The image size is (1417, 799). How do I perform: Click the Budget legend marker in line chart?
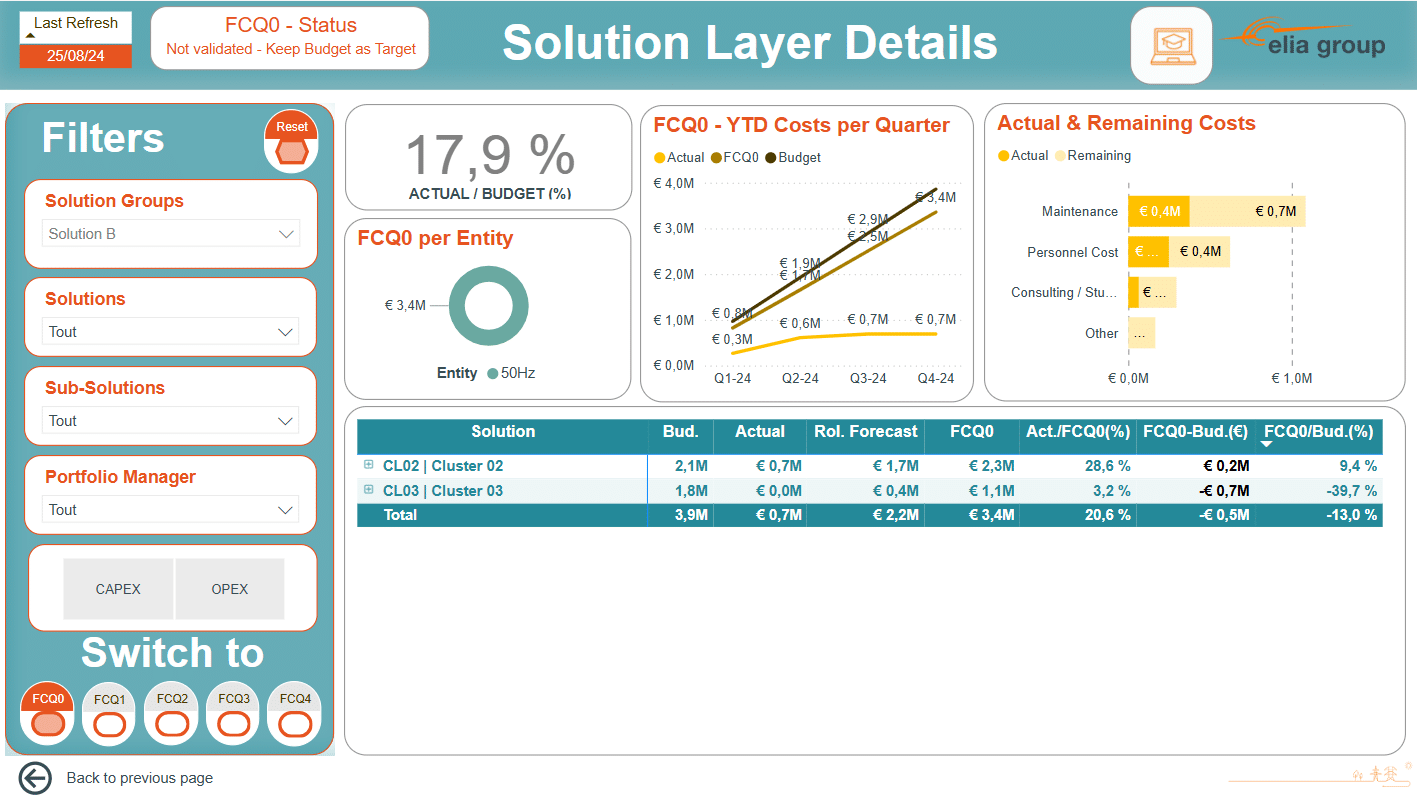[771, 158]
